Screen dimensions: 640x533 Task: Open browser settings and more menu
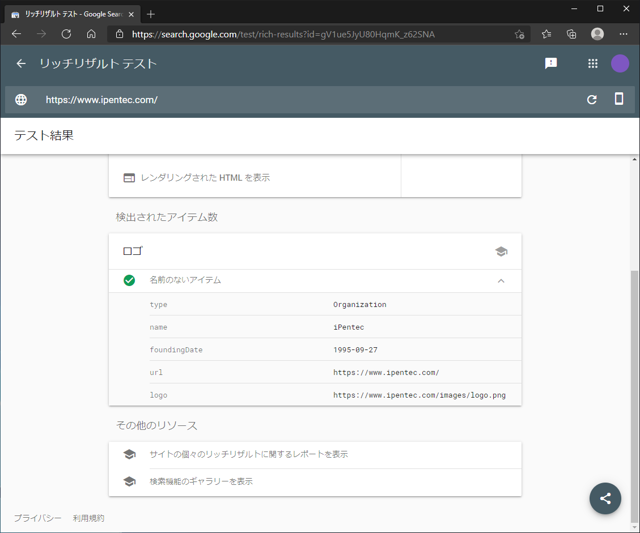tap(623, 34)
